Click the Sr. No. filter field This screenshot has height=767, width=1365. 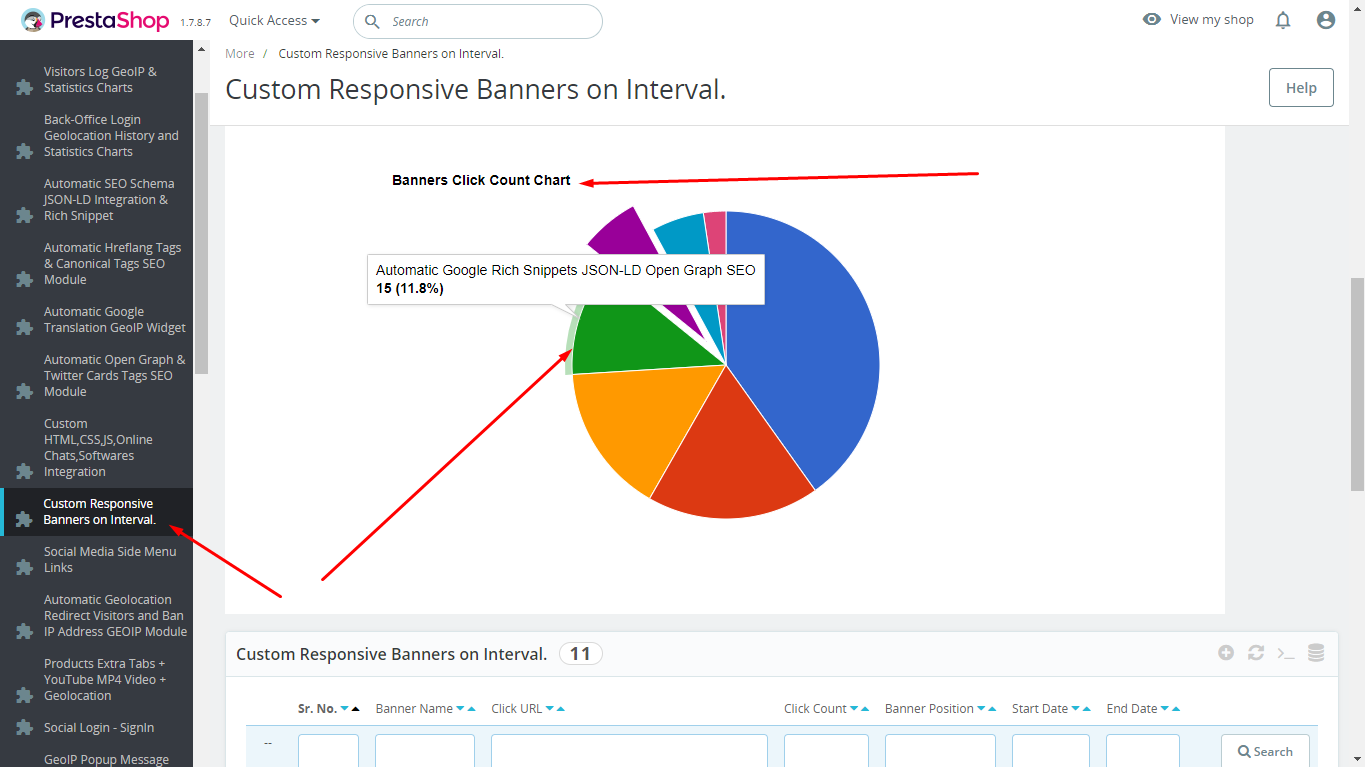click(x=328, y=751)
